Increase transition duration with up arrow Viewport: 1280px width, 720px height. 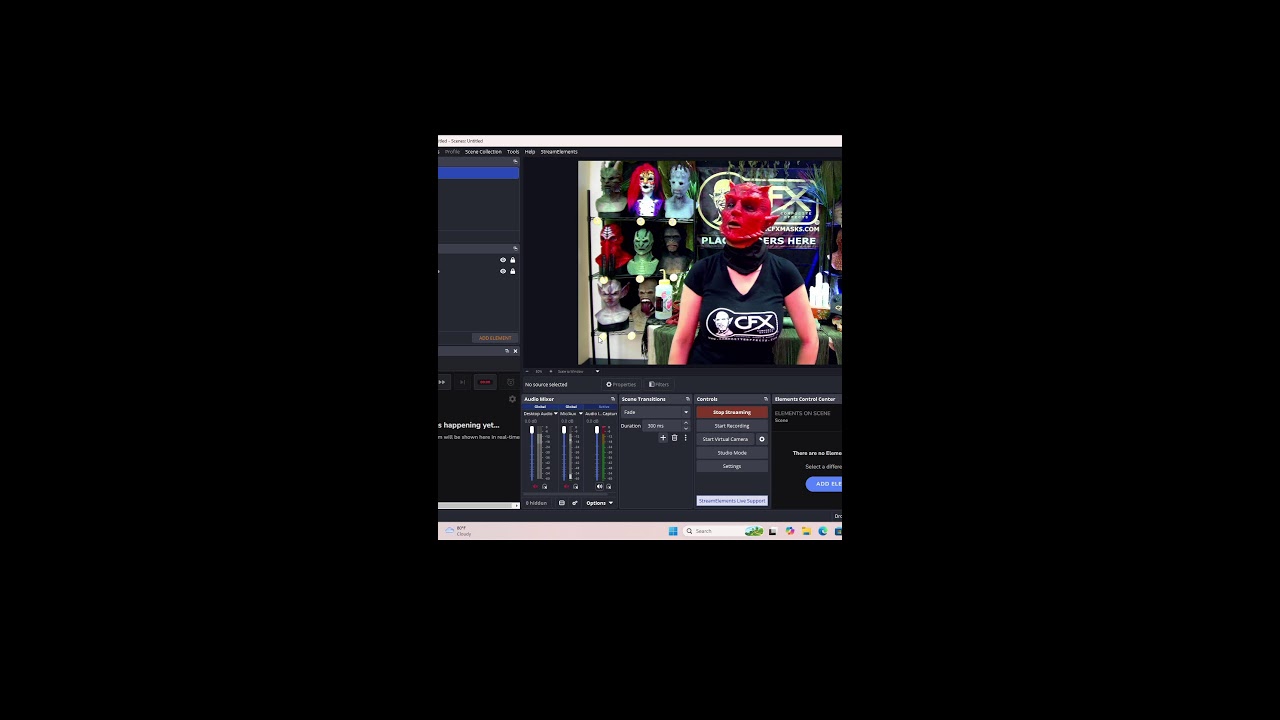pos(686,423)
